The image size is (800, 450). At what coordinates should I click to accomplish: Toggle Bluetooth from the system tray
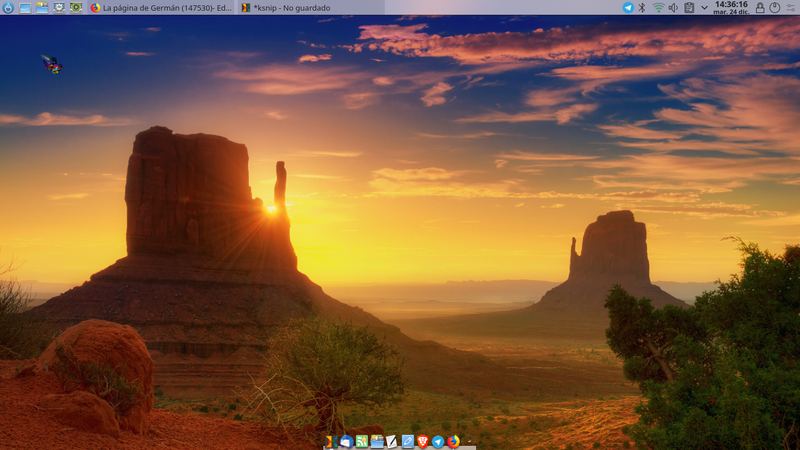(x=642, y=7)
